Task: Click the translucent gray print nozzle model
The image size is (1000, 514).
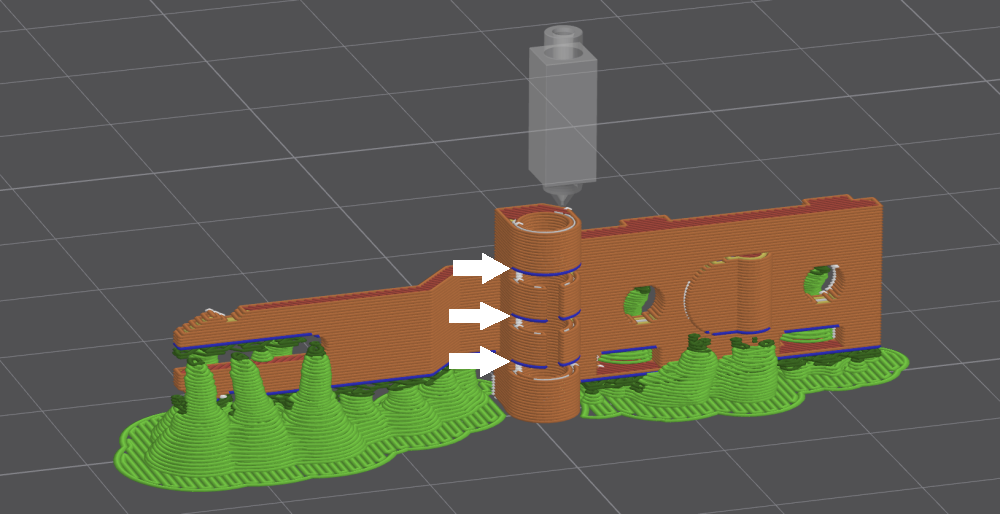Action: pos(563,115)
